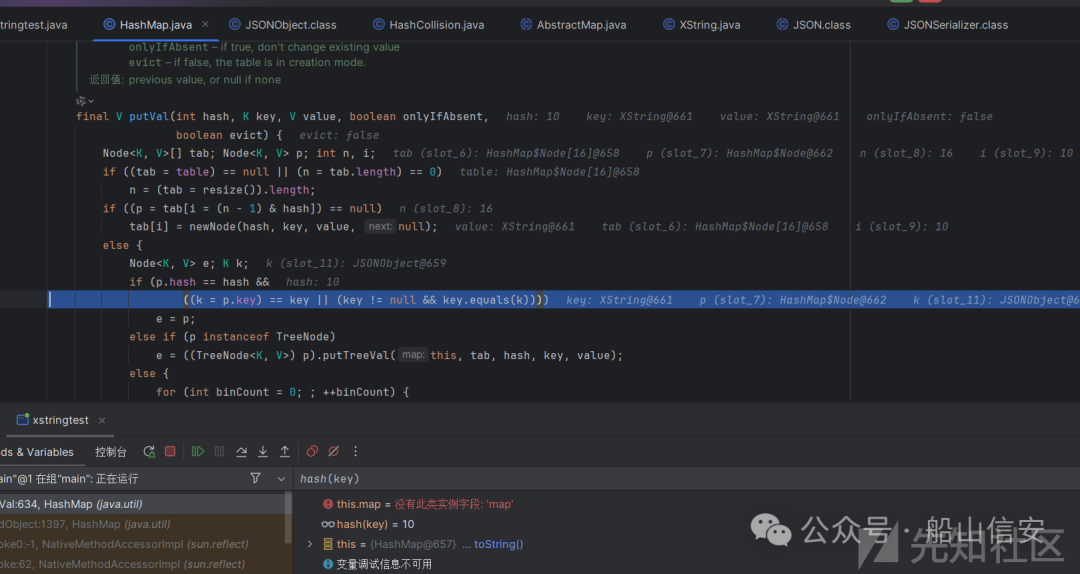
Task: Step out of the current method
Action: tap(284, 451)
